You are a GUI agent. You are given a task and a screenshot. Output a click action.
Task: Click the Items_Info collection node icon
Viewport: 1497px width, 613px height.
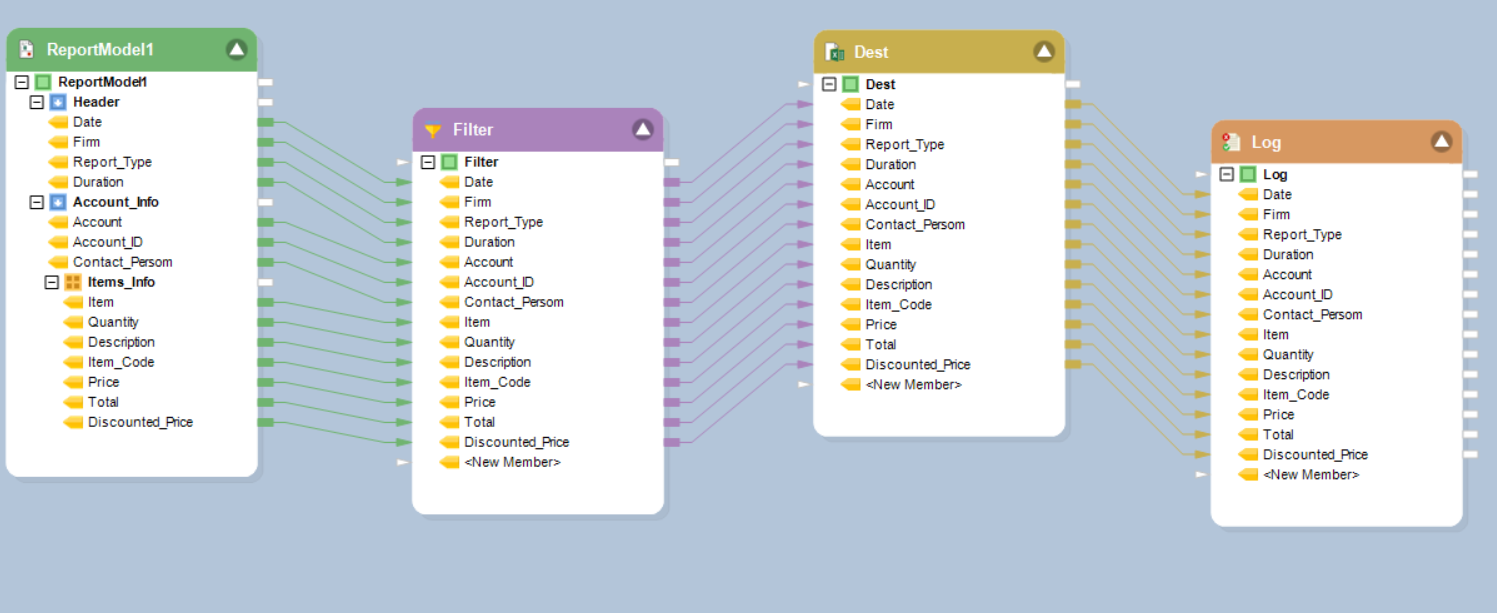(x=73, y=282)
